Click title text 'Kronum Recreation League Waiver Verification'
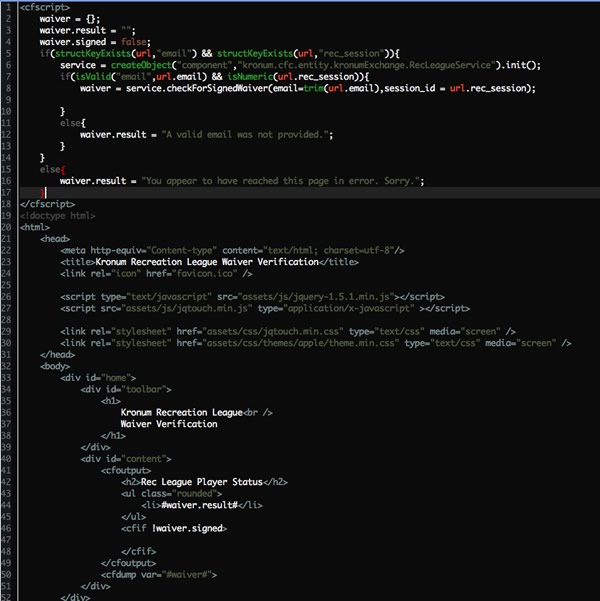 point(207,262)
